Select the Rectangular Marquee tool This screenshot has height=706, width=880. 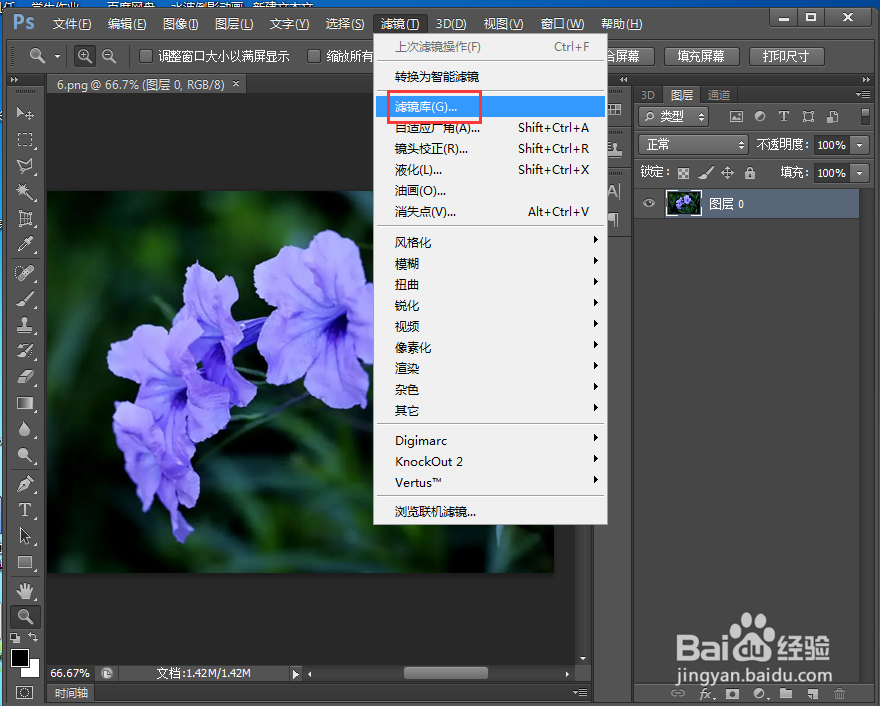pos(25,140)
